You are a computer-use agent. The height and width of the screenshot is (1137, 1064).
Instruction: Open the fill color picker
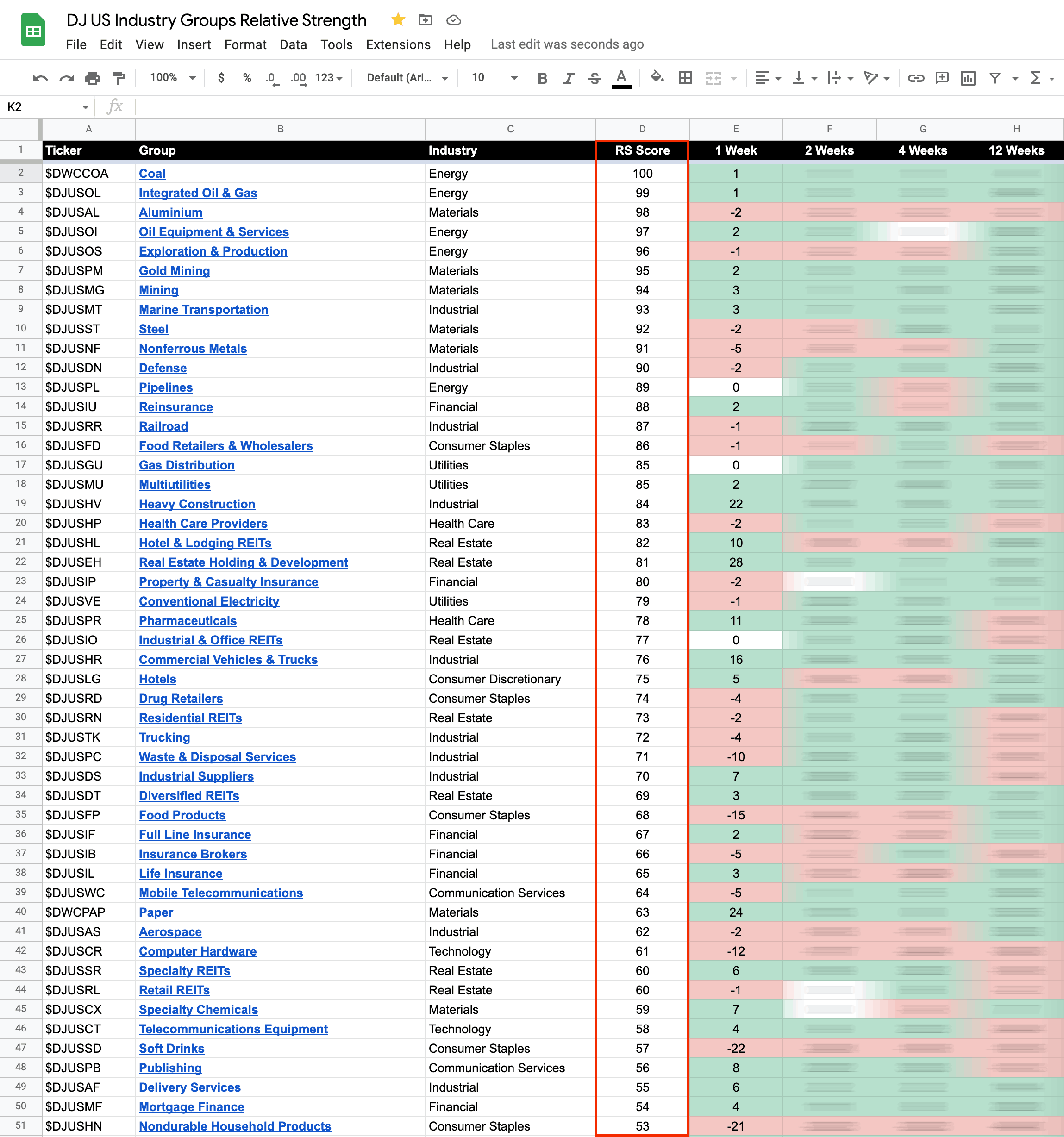point(657,77)
